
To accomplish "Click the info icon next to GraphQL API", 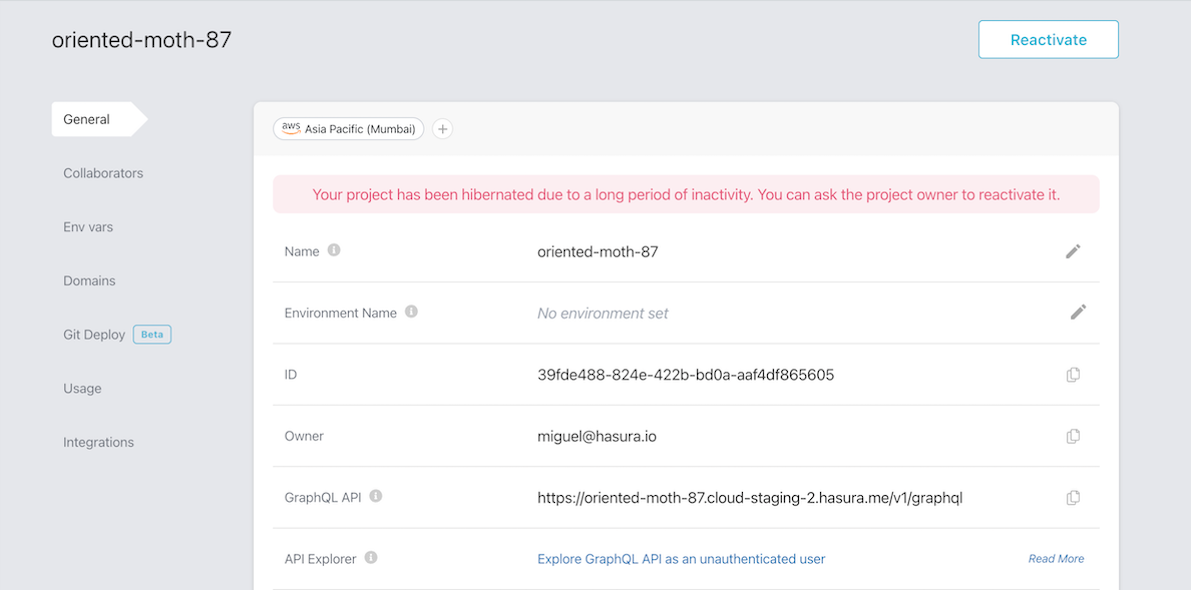I will pos(376,496).
